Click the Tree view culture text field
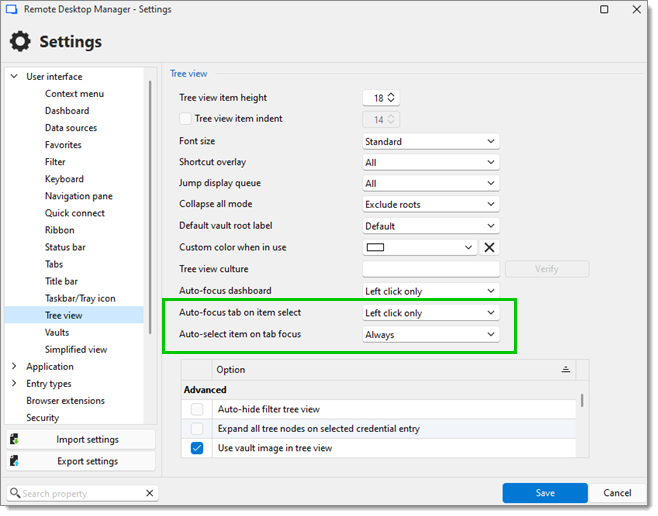Image resolution: width=658 pixels, height=516 pixels. tap(430, 269)
